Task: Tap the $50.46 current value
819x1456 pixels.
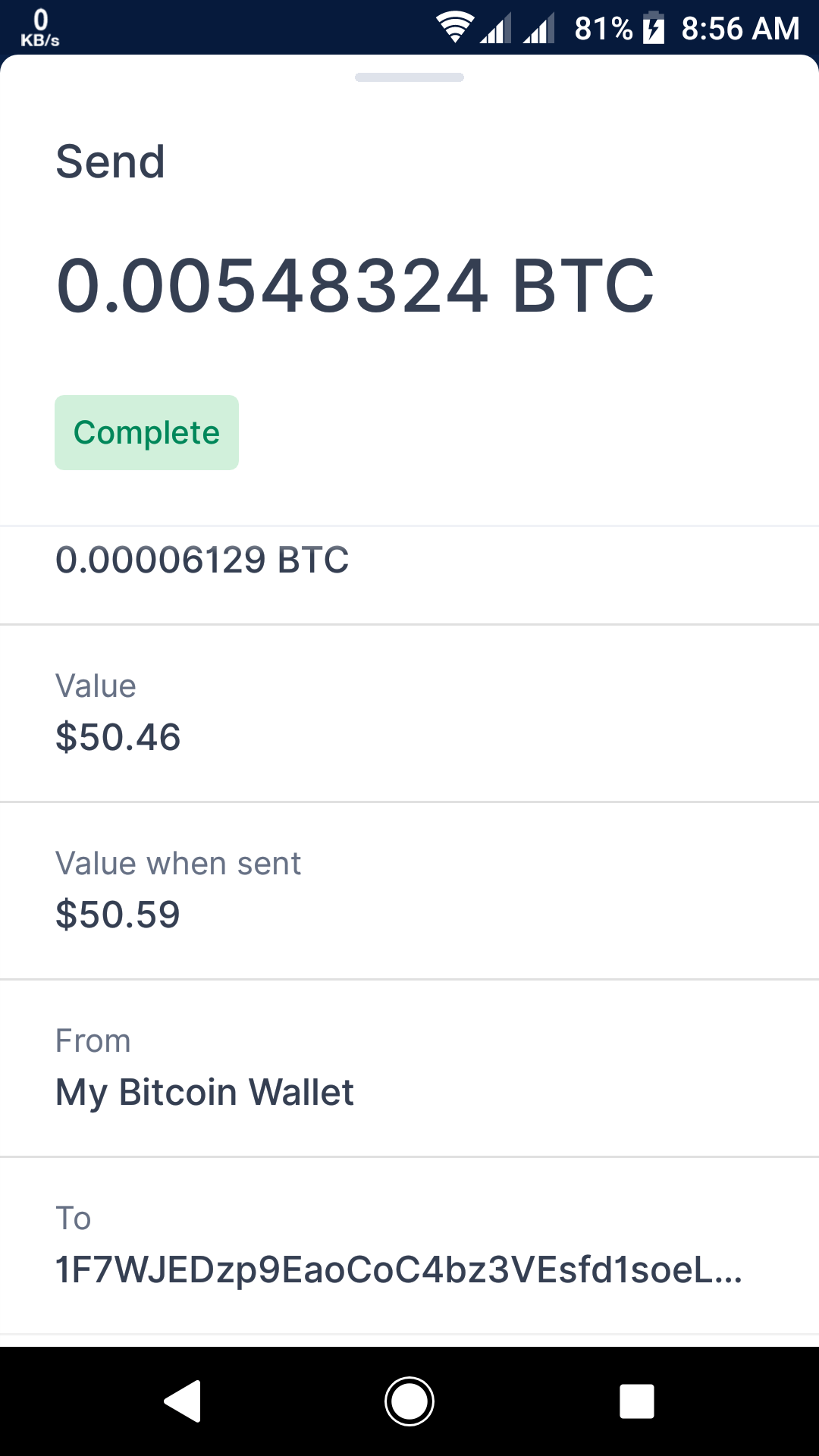Action: coord(118,737)
